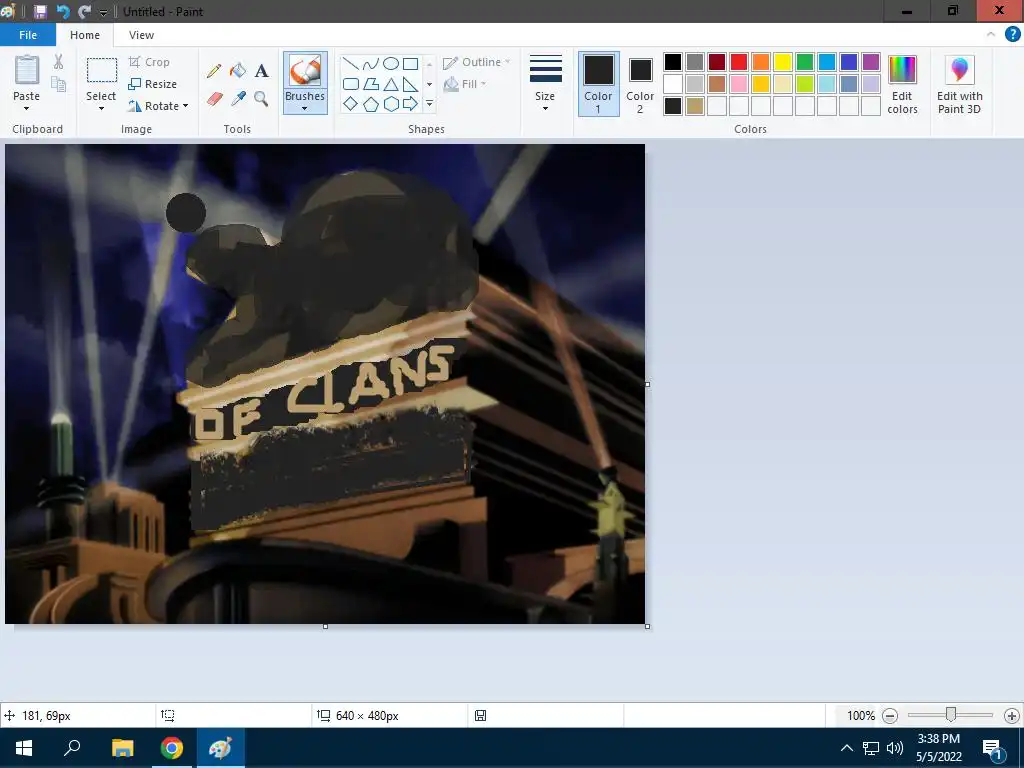The width and height of the screenshot is (1024, 768).
Task: Choose the Line shape
Action: [x=351, y=64]
